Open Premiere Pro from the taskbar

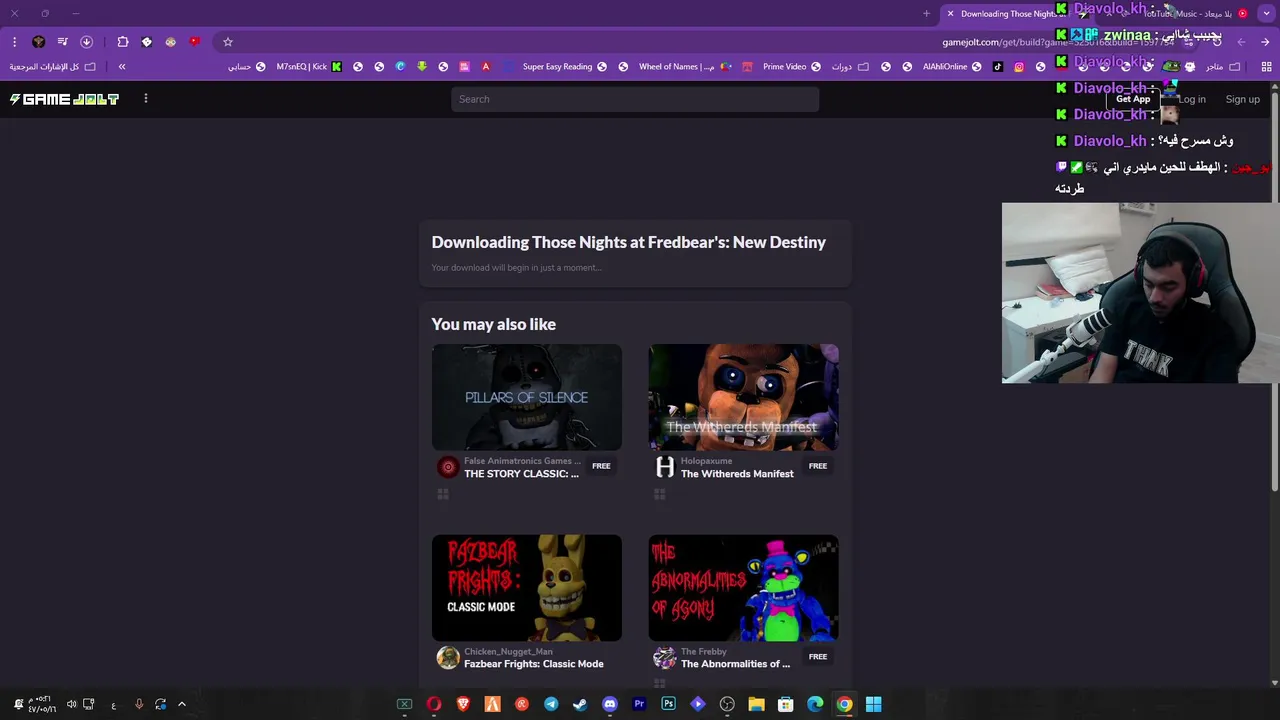tap(639, 704)
